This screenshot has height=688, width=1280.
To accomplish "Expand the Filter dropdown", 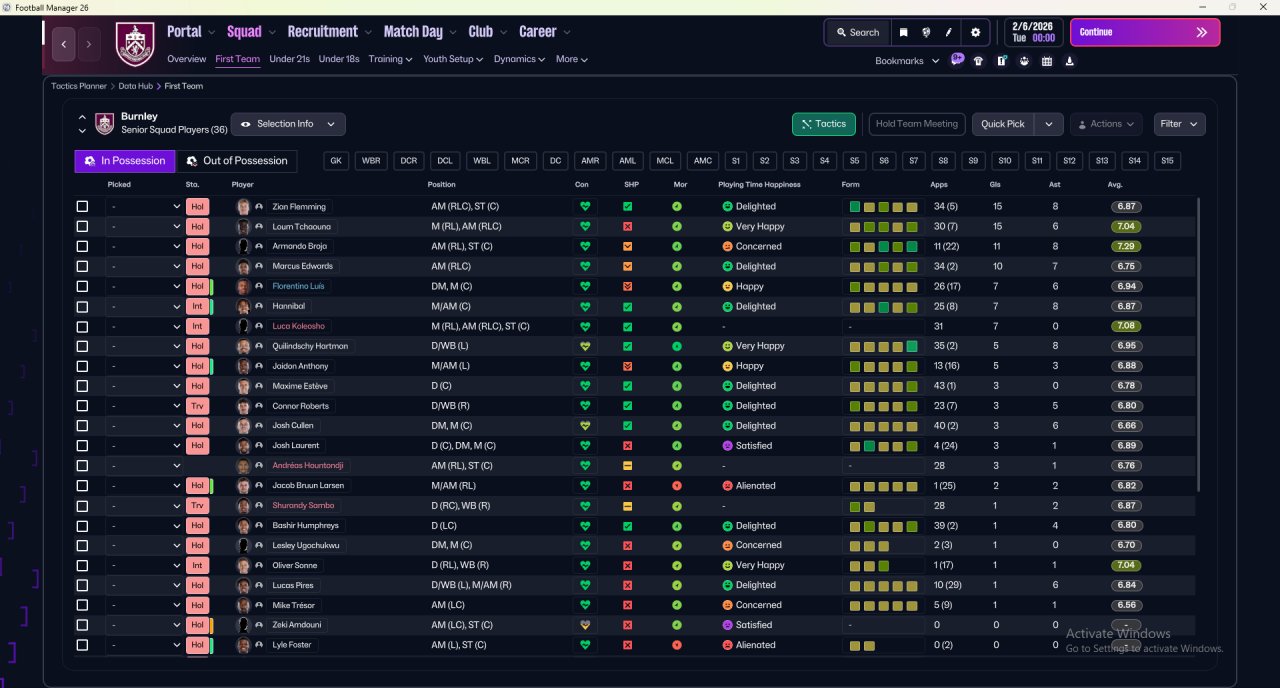I will pyautogui.click(x=1179, y=124).
